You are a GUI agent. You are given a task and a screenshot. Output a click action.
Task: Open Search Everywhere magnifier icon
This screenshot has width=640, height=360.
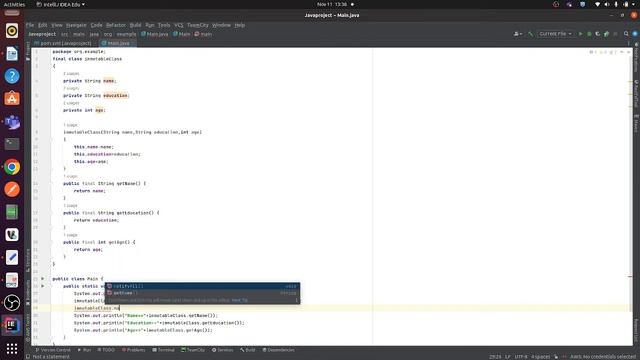click(x=626, y=34)
